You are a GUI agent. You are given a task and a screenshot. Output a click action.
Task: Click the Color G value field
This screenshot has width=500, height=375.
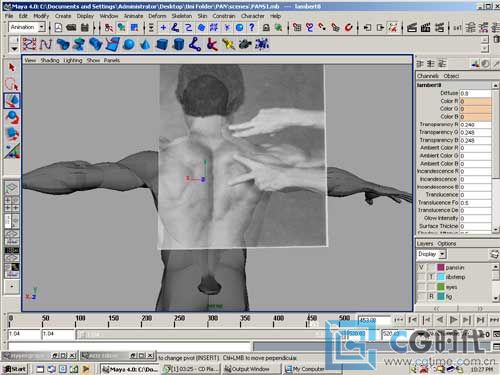click(x=475, y=109)
